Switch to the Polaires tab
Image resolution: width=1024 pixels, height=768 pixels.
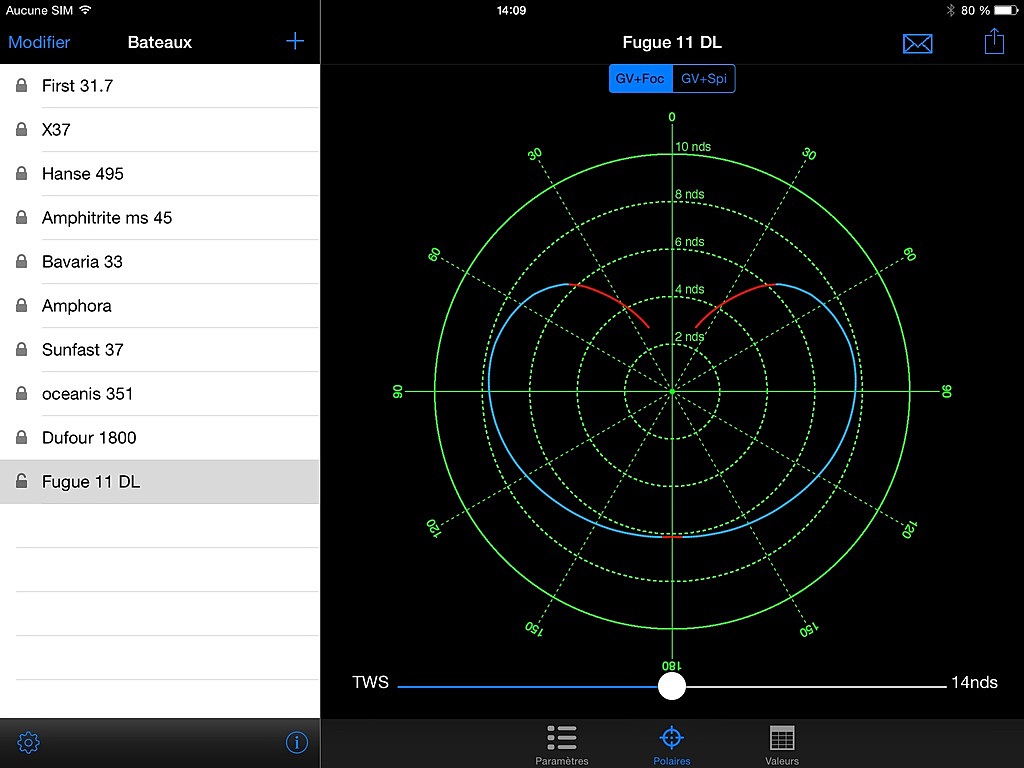pyautogui.click(x=671, y=744)
